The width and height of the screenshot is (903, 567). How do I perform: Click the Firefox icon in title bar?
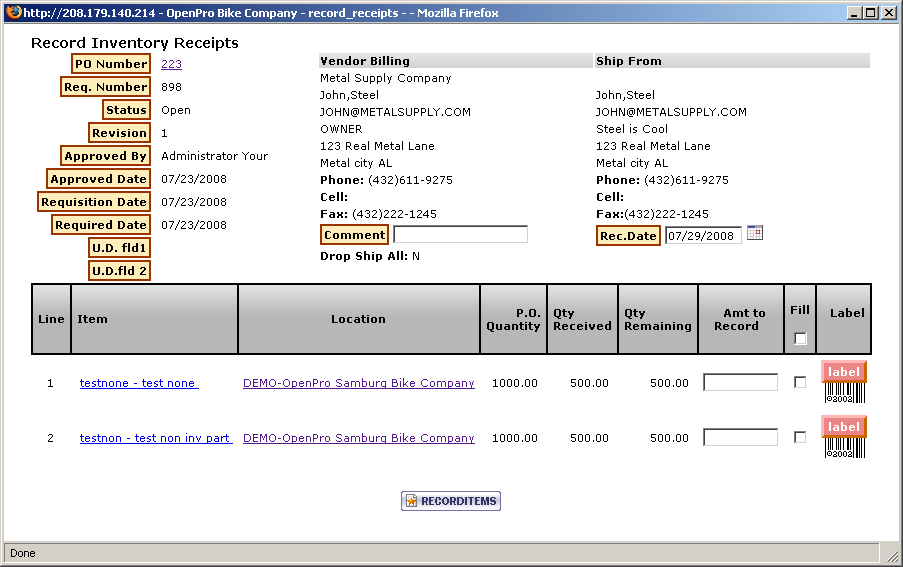(11, 13)
